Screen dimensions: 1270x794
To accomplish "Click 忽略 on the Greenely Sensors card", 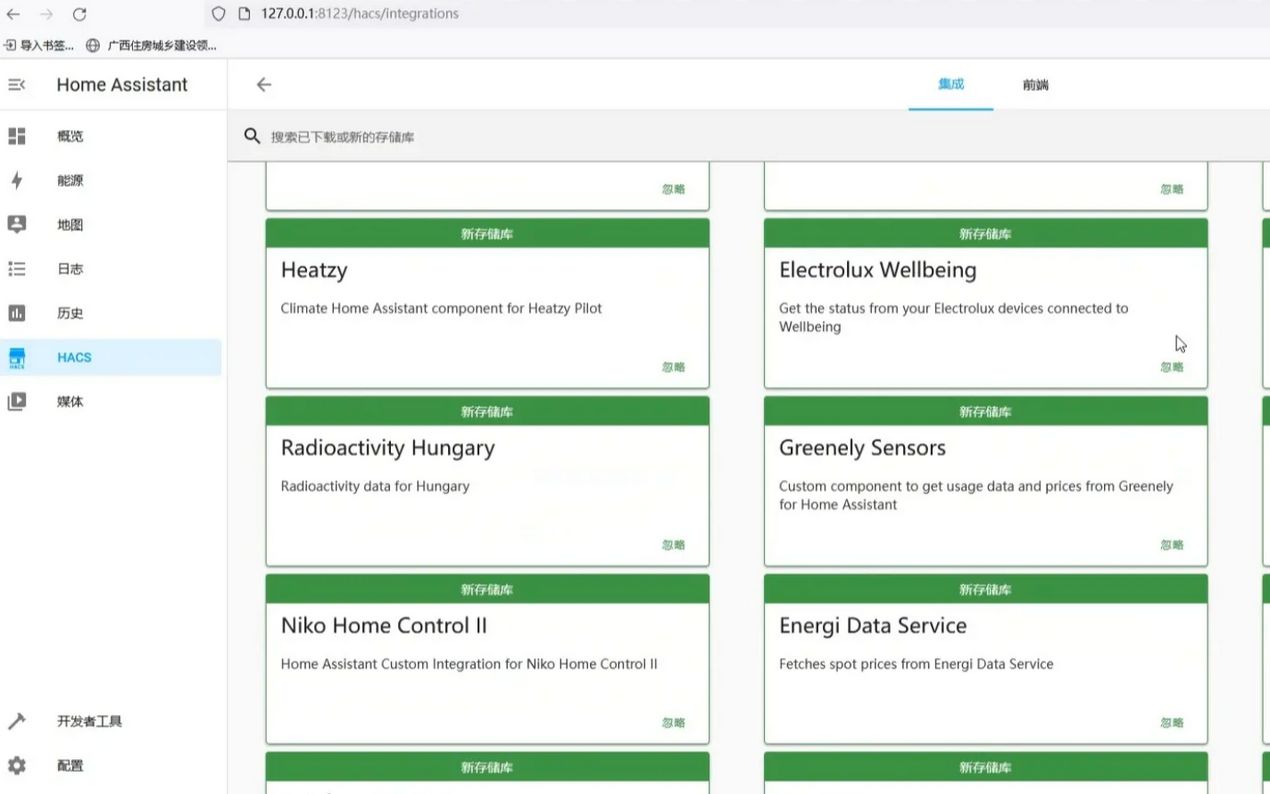I will click(1172, 545).
